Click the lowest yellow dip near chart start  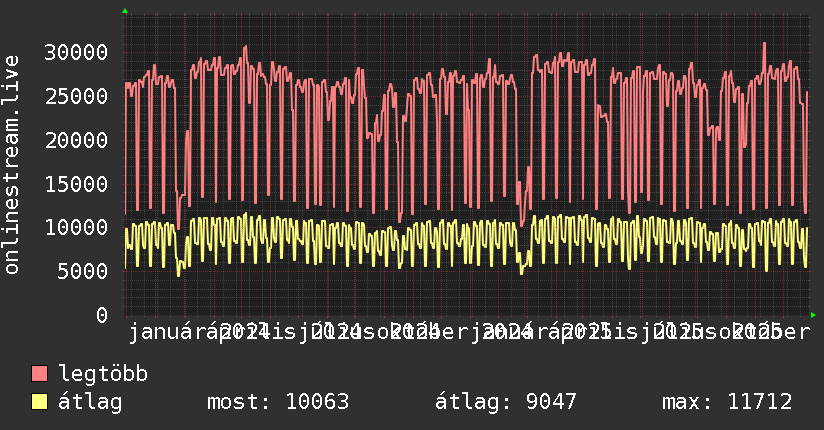pos(180,274)
